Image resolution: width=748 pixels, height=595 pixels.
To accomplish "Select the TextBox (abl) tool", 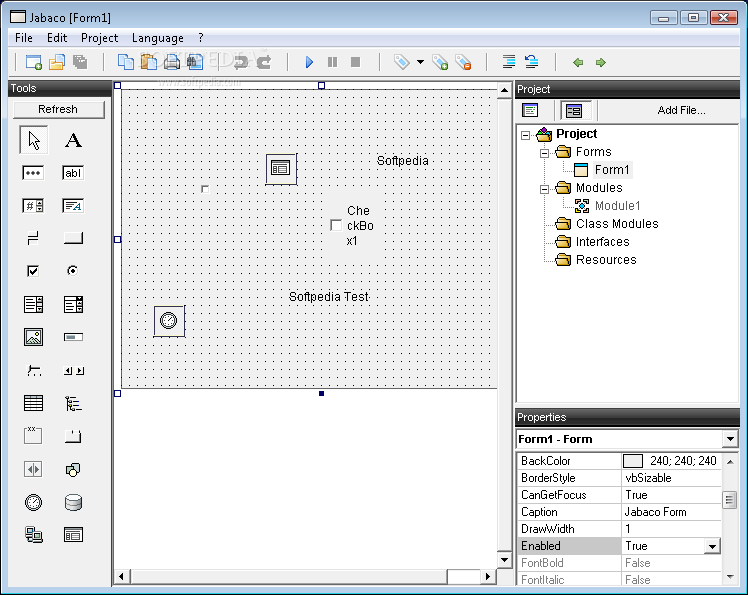I will (73, 173).
